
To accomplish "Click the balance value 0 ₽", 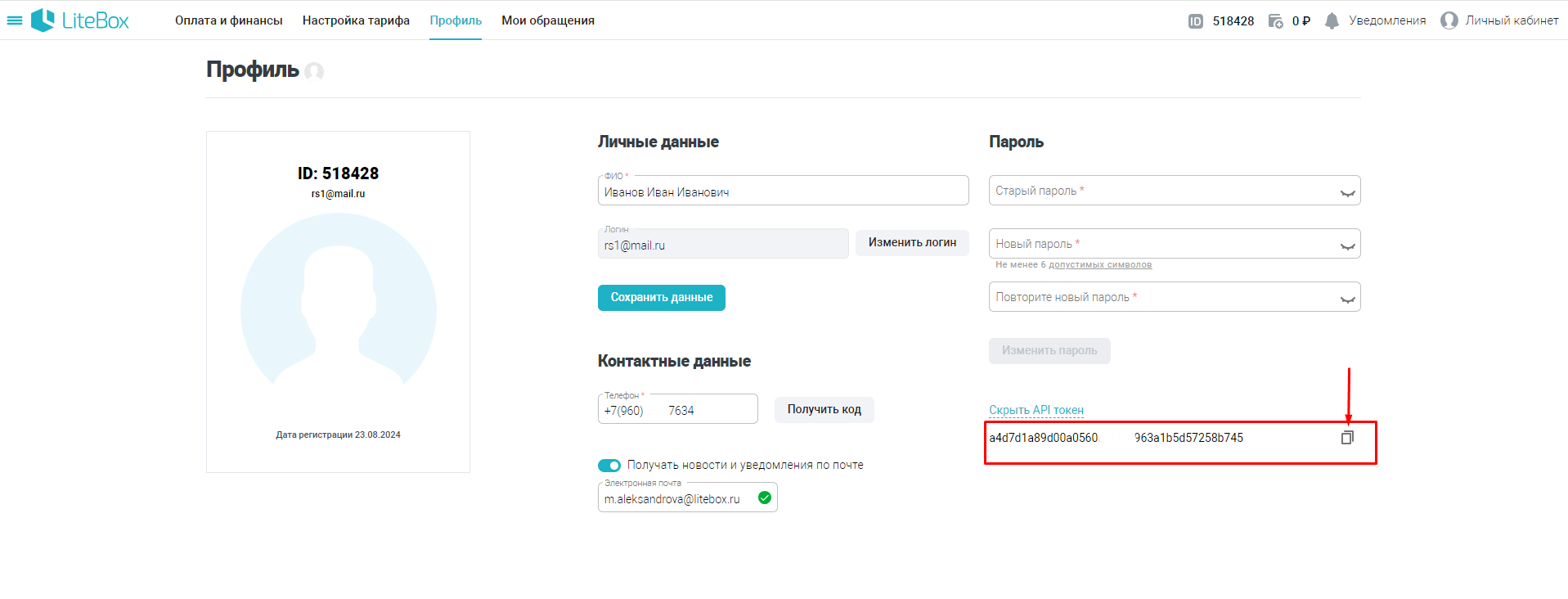I will (1301, 21).
